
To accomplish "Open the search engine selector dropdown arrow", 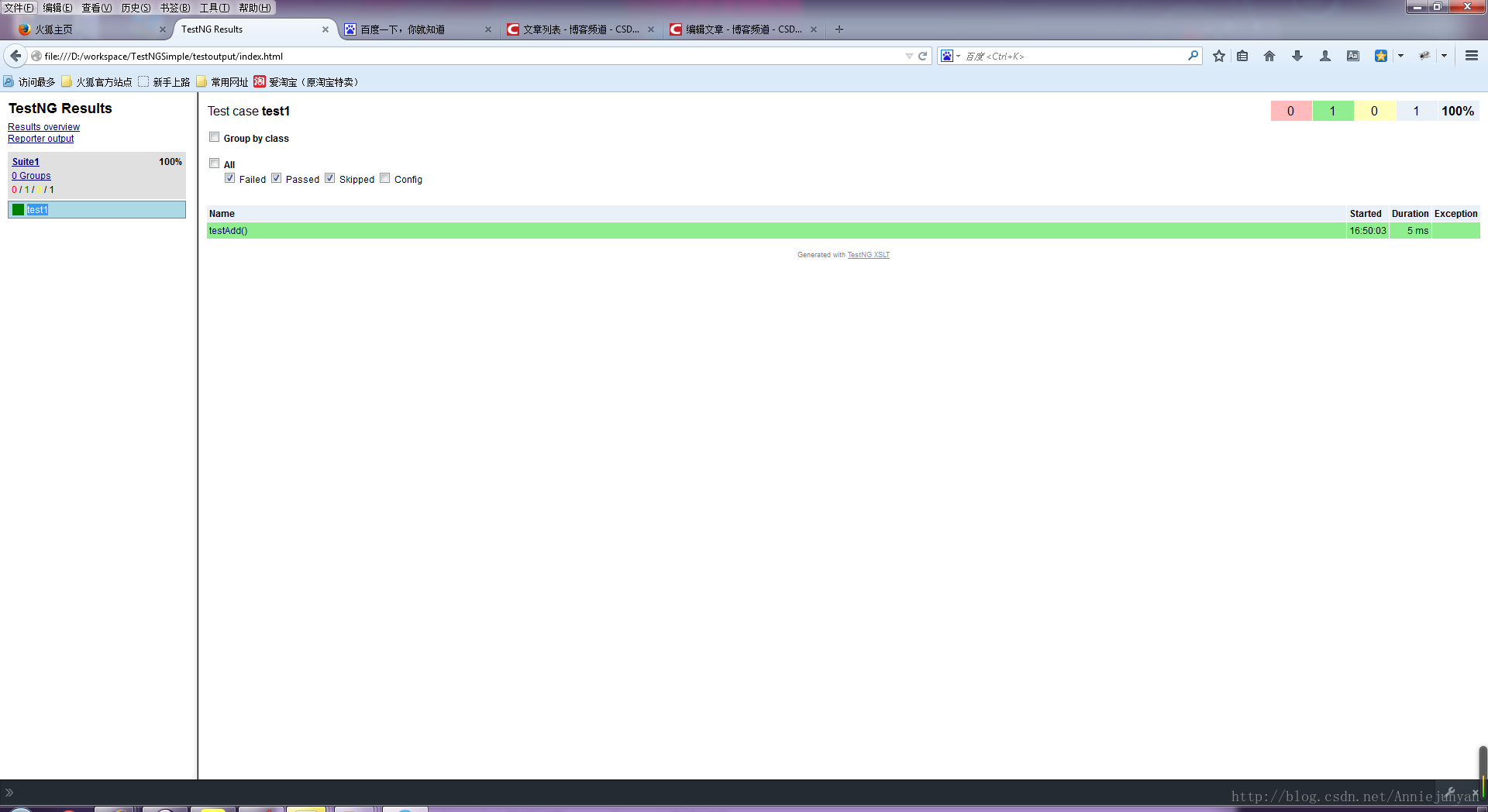I will (x=958, y=56).
